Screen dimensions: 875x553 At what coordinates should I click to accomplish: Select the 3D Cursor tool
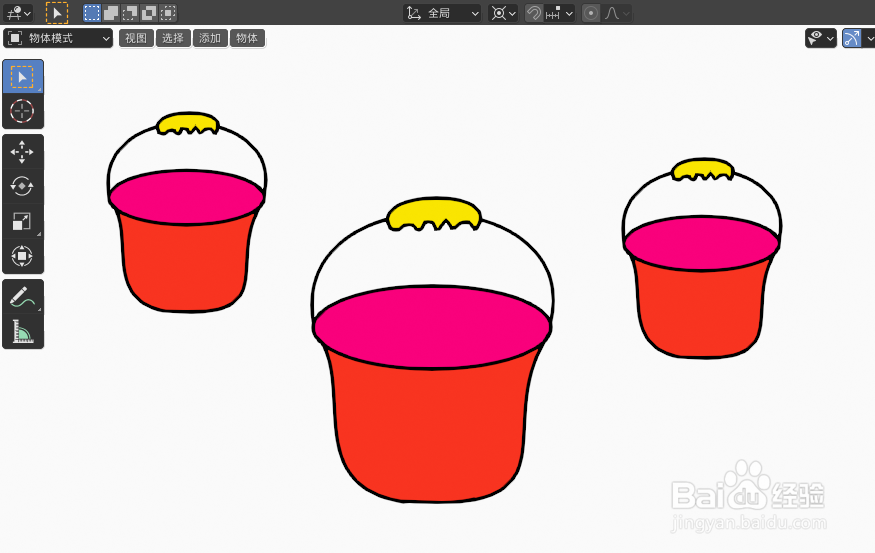click(x=23, y=111)
